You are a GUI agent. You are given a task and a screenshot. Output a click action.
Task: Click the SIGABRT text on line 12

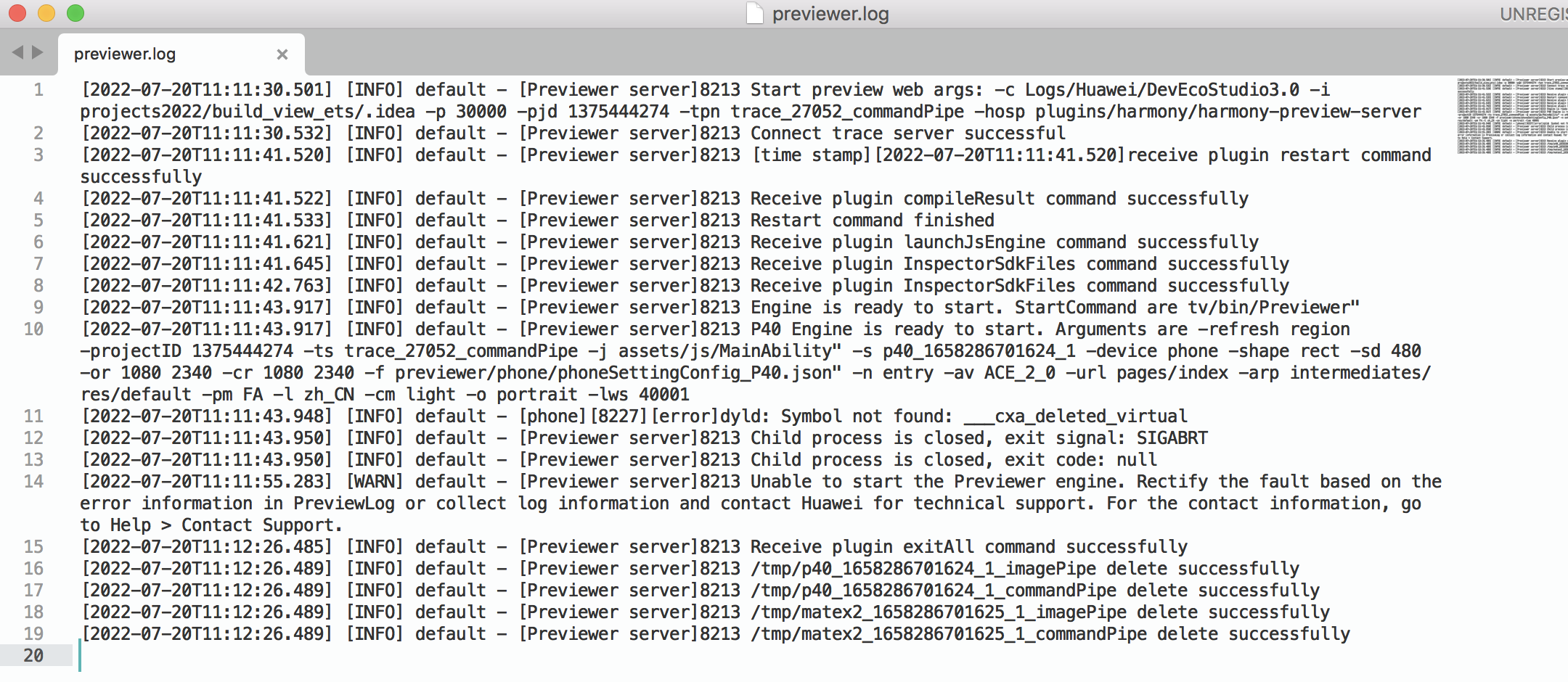click(x=1172, y=438)
